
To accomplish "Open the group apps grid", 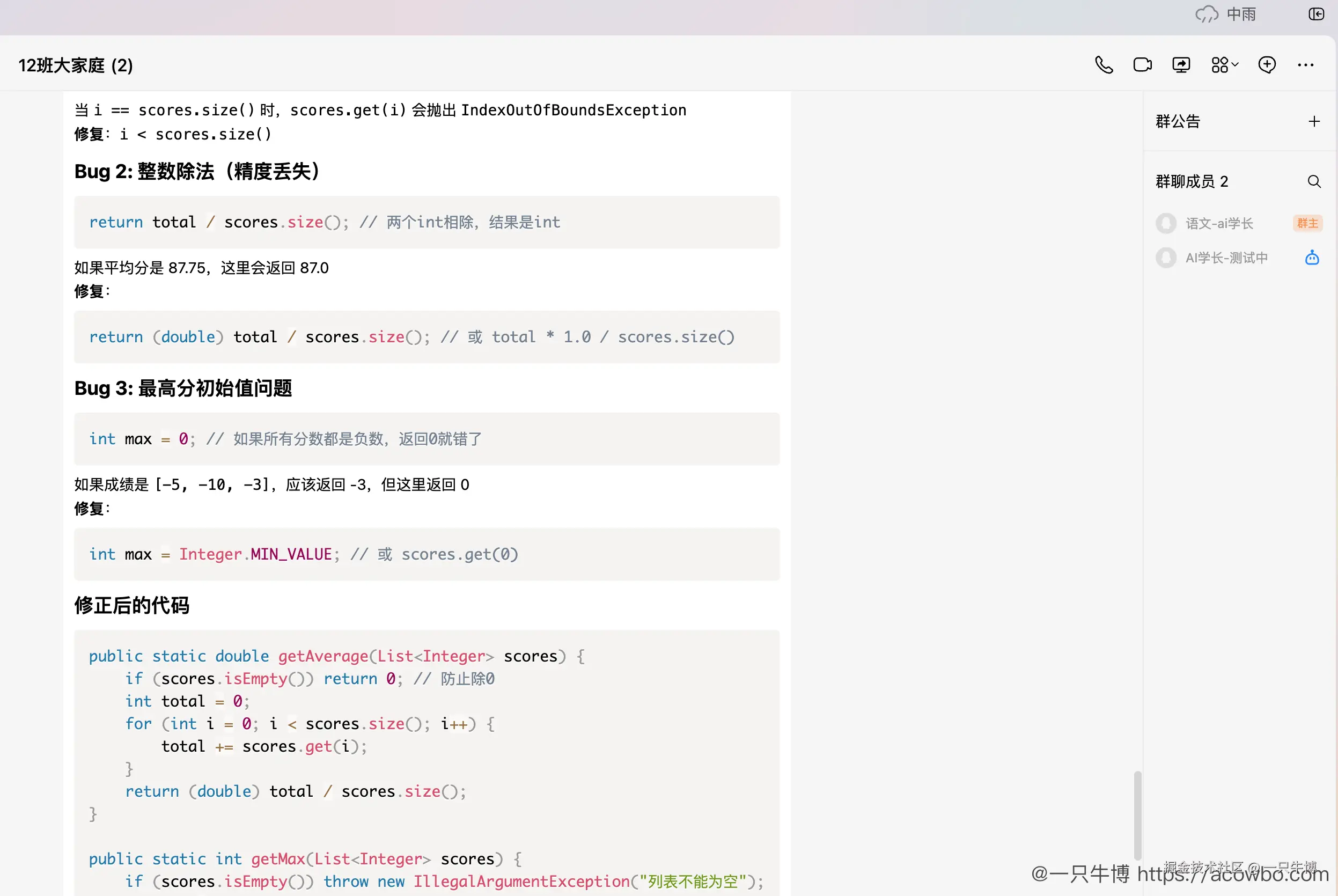I will (1220, 64).
